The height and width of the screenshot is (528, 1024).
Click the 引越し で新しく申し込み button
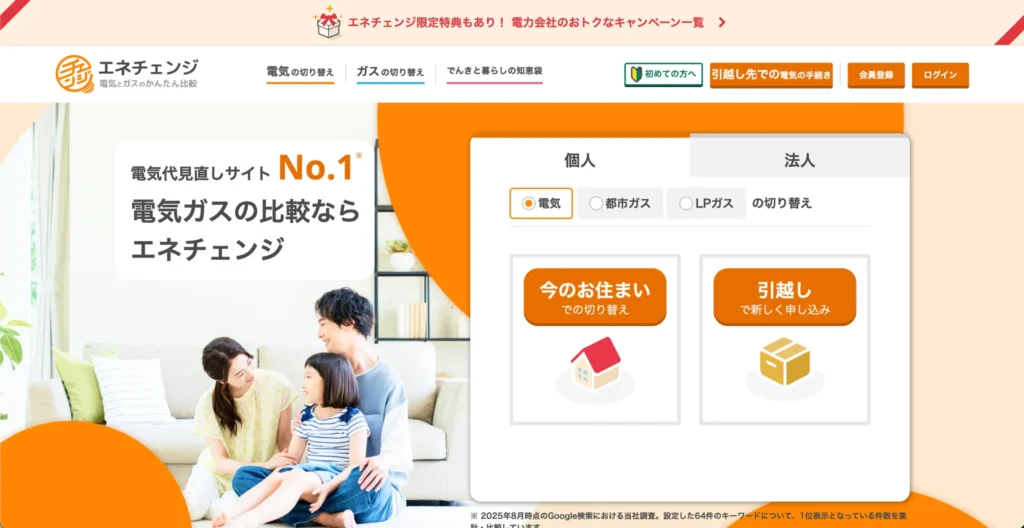pos(784,297)
